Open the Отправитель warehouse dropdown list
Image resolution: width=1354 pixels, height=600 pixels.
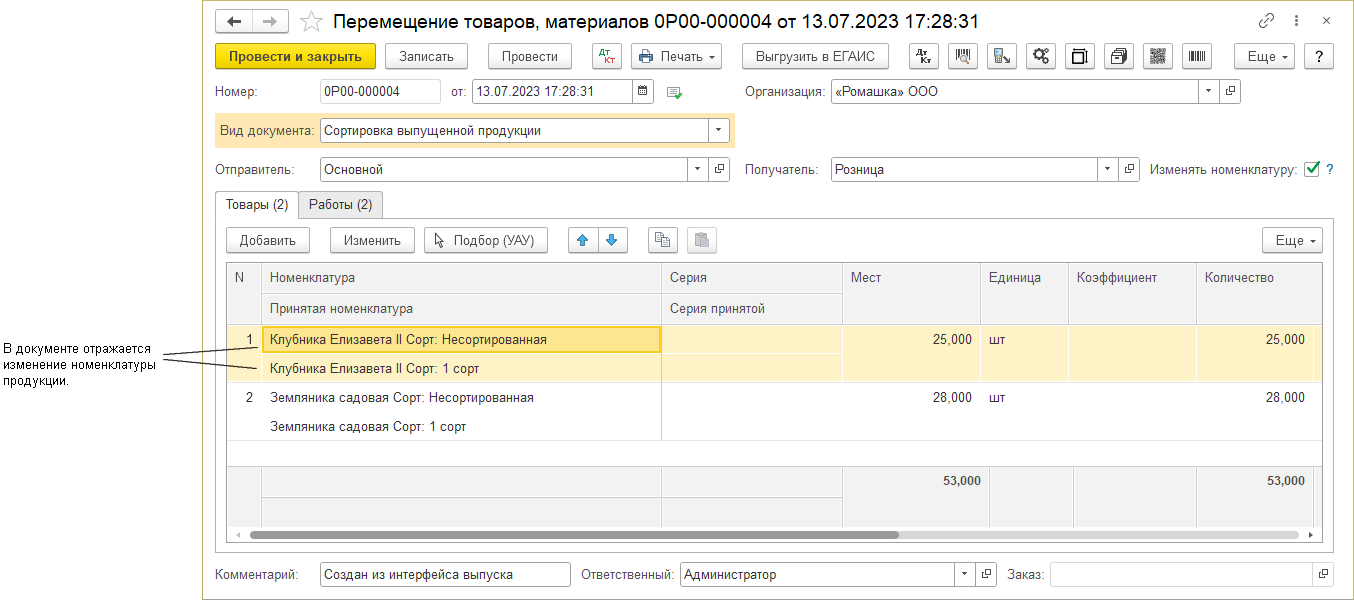tap(698, 170)
